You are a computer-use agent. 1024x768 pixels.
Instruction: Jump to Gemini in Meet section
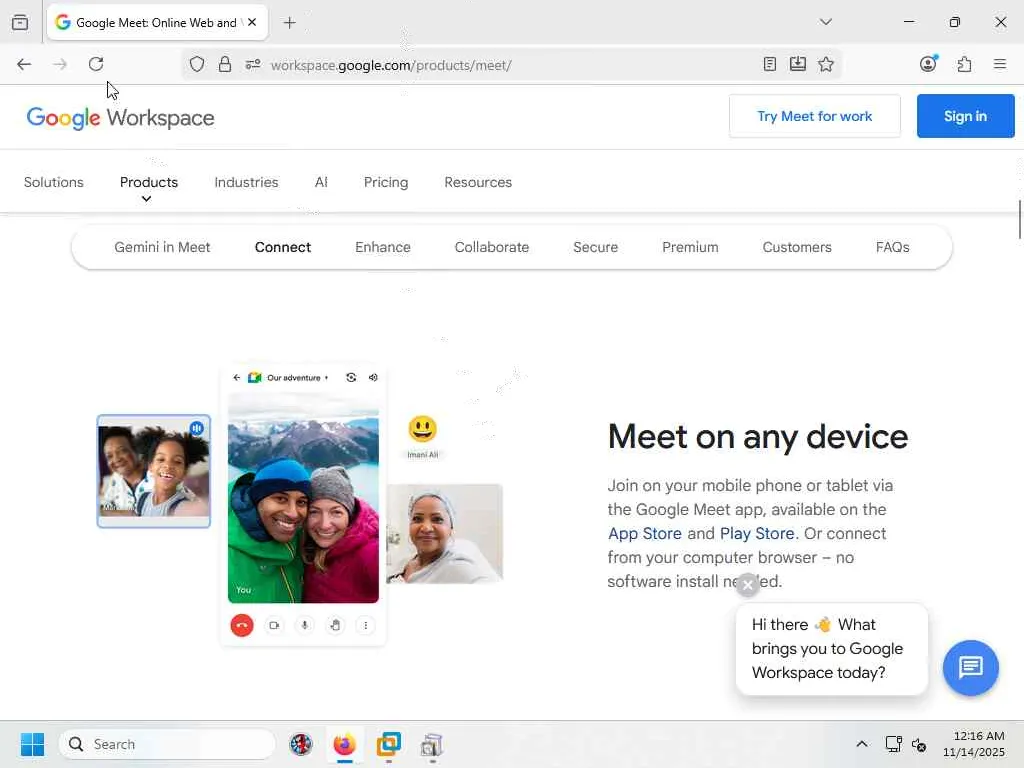click(162, 248)
